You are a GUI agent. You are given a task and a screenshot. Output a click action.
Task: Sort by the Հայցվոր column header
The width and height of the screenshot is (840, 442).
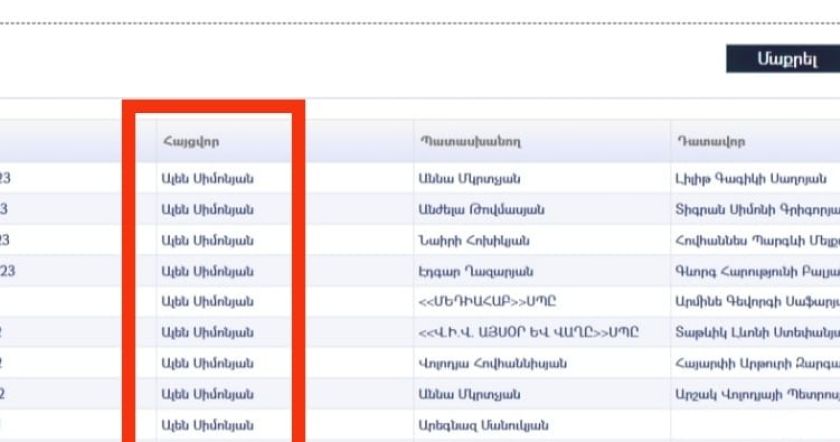pos(190,141)
